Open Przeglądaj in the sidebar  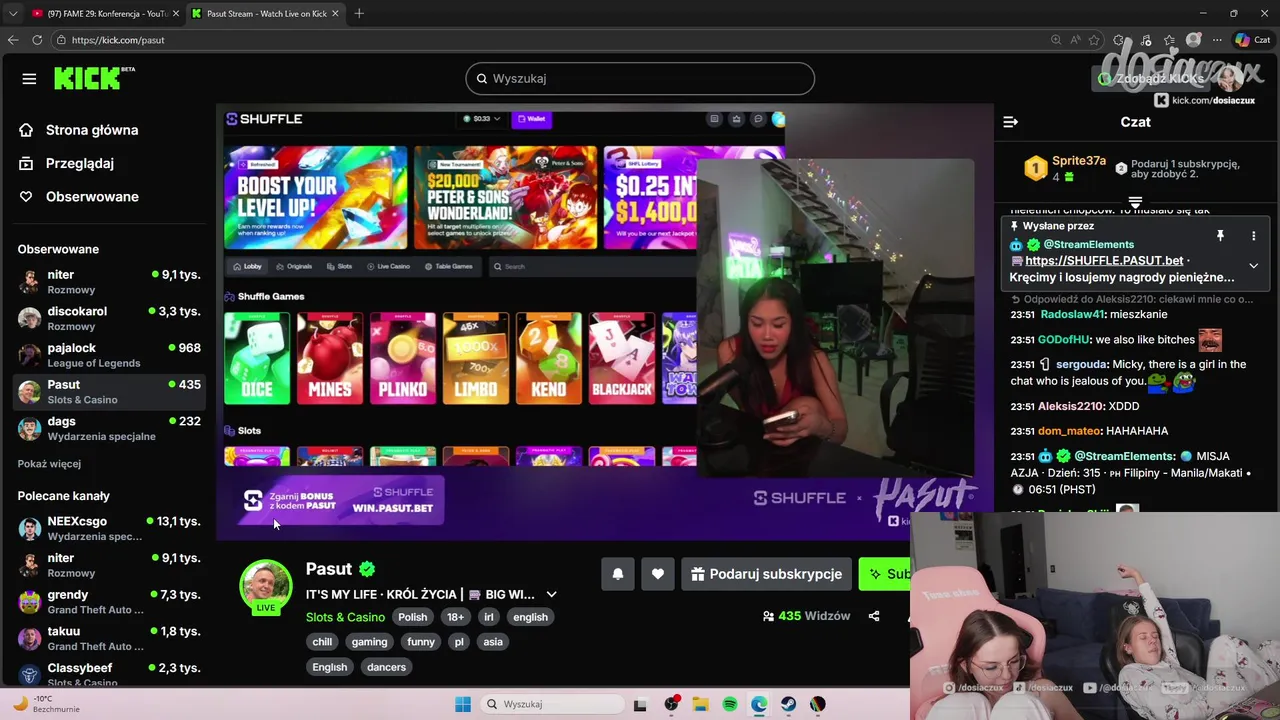[x=80, y=163]
